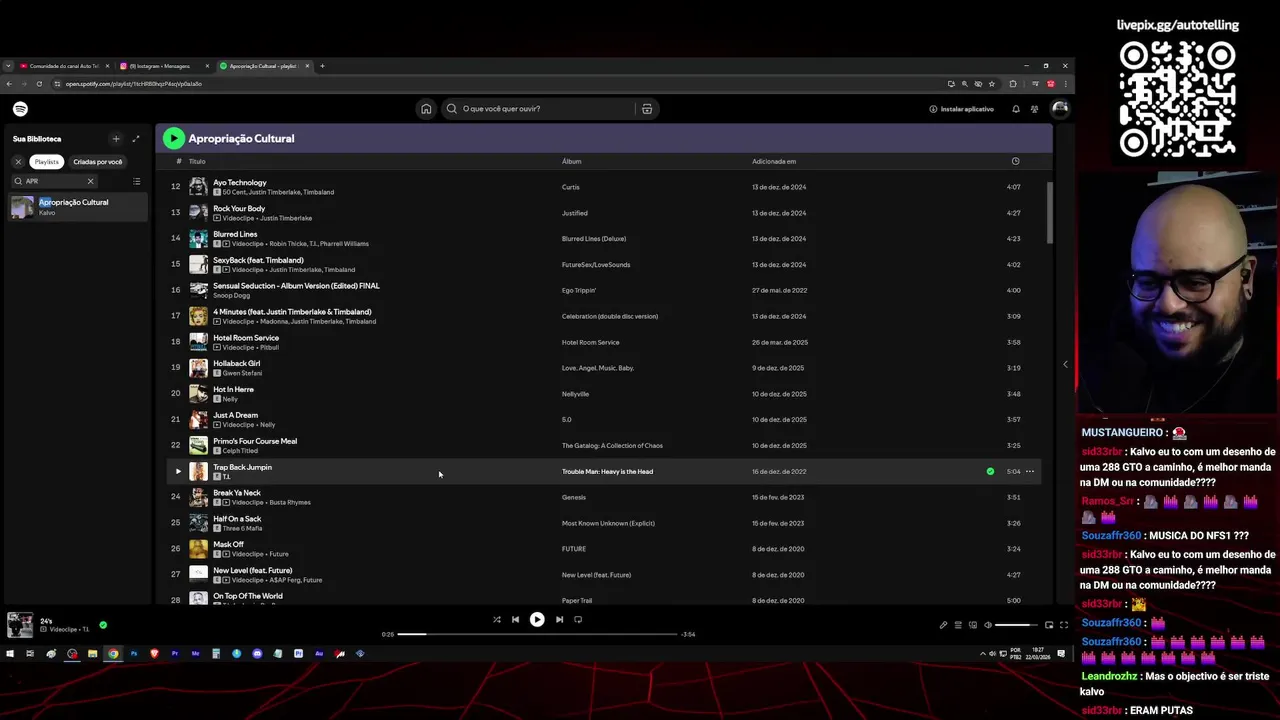Open artist link Snoop Dogg
This screenshot has width=1280, height=720.
point(231,295)
